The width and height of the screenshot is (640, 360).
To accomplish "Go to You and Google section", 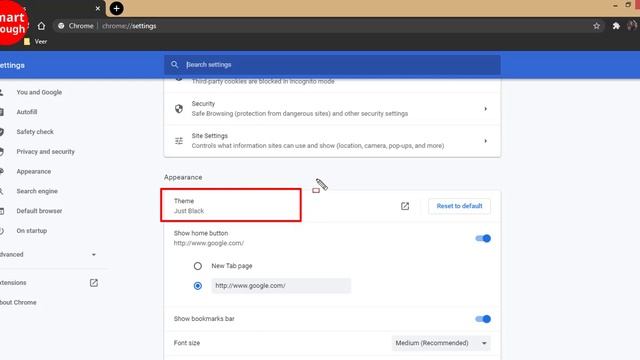I will (x=39, y=92).
